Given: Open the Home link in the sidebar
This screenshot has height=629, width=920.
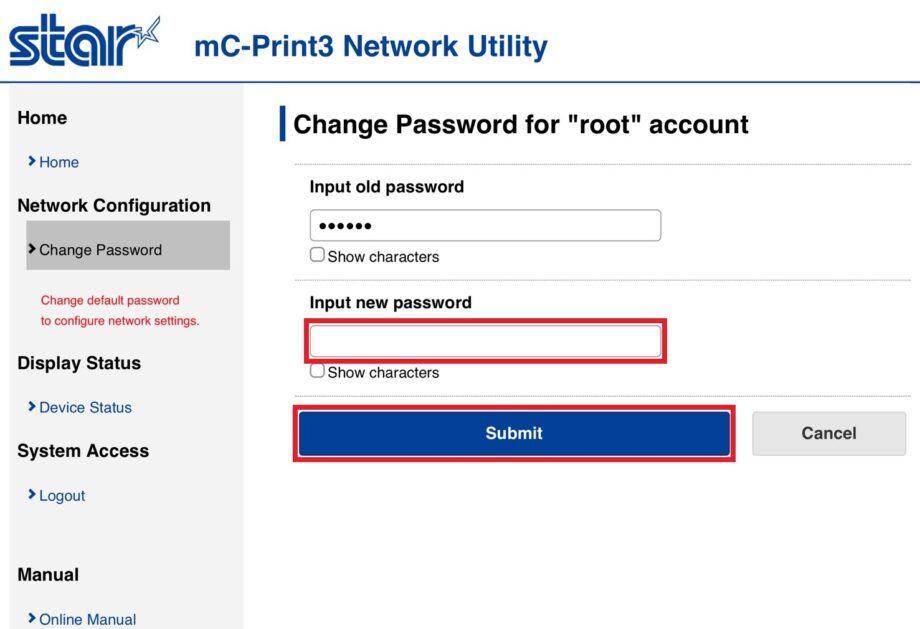Looking at the screenshot, I should [x=59, y=162].
